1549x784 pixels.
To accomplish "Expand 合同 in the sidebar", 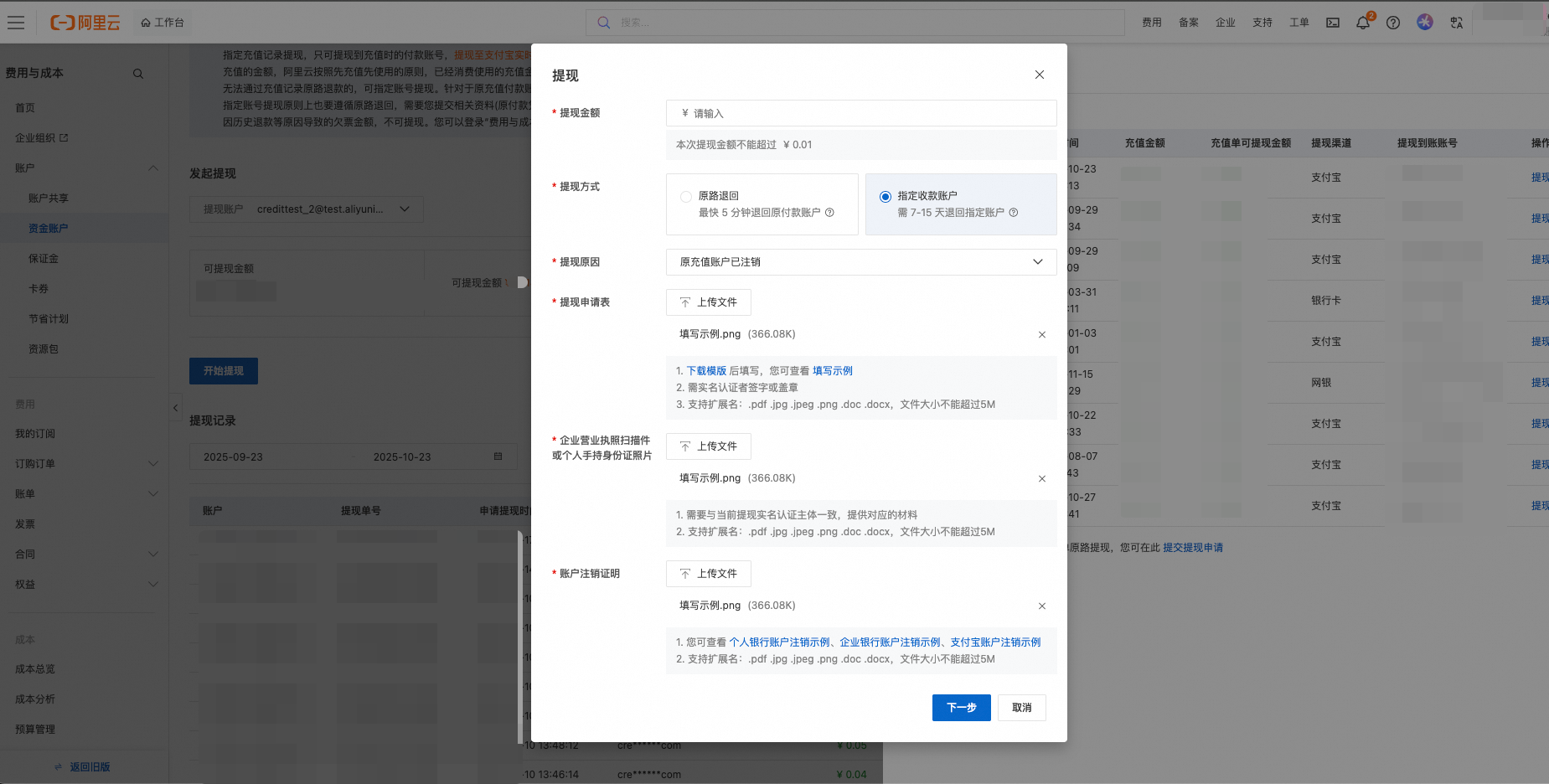I will pos(153,554).
